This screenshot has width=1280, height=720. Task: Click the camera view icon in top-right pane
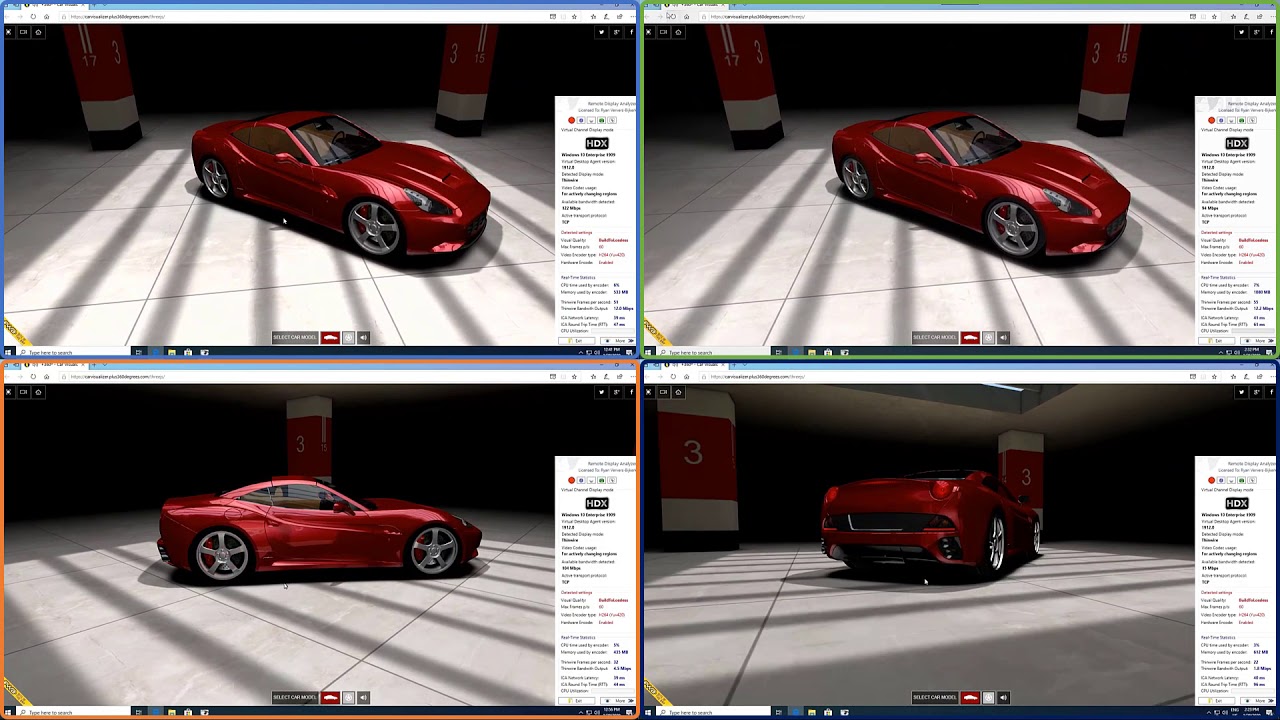(x=663, y=32)
